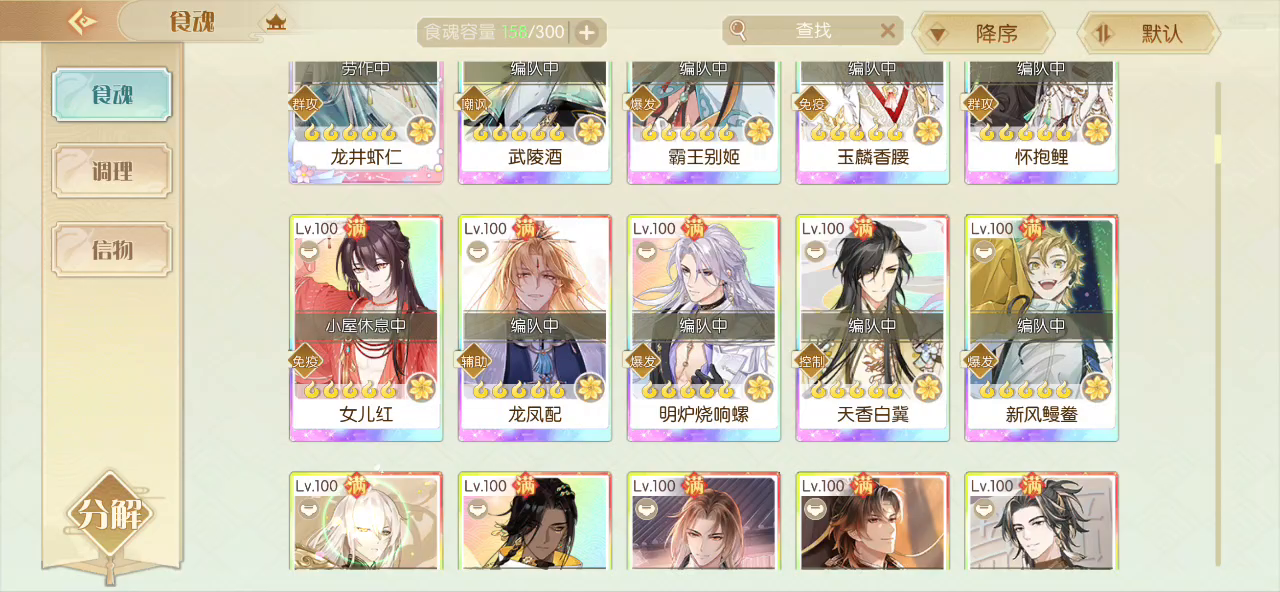Click the magnifier search icon
1280x592 pixels.
(x=738, y=30)
